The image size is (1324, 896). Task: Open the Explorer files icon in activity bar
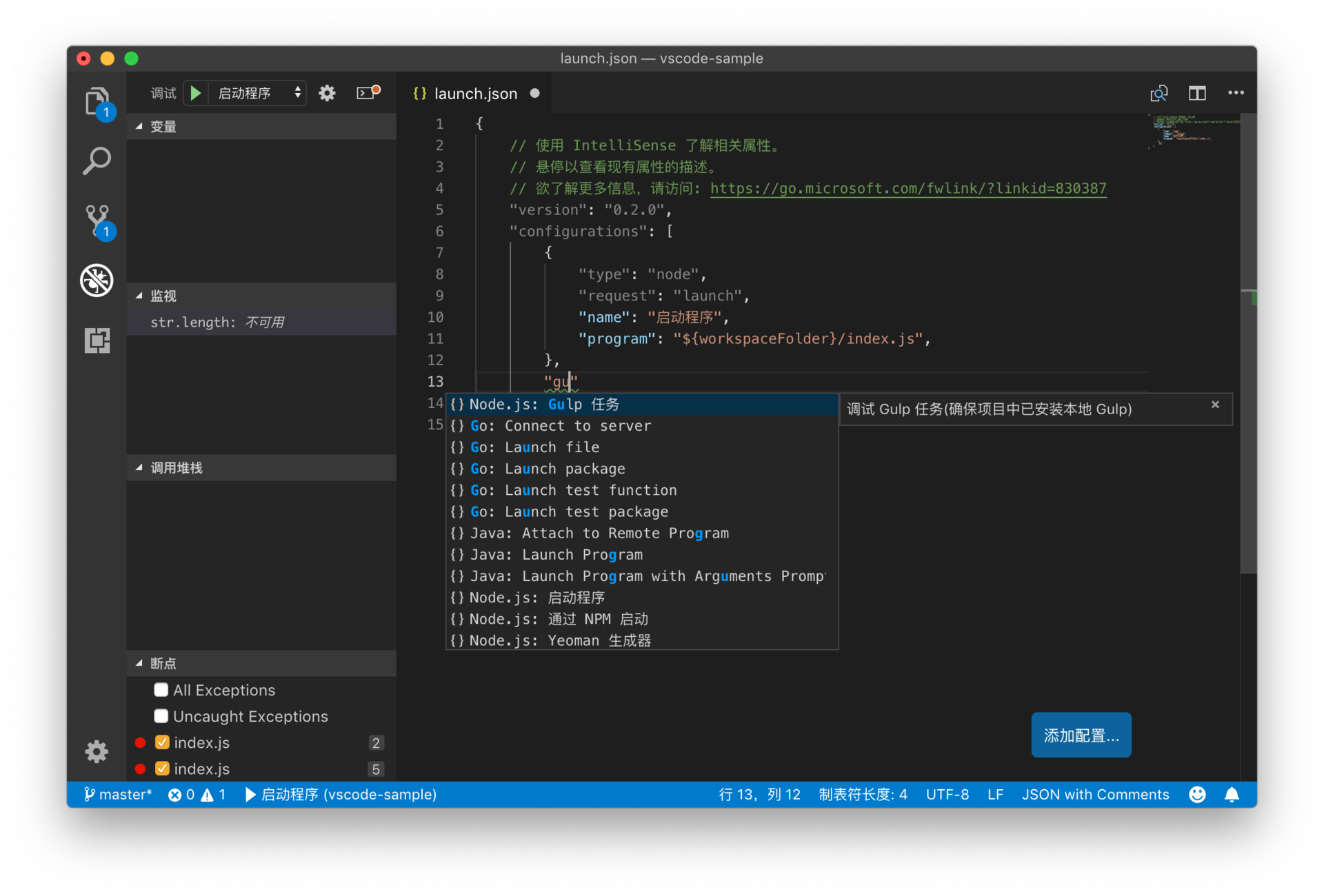point(97,102)
